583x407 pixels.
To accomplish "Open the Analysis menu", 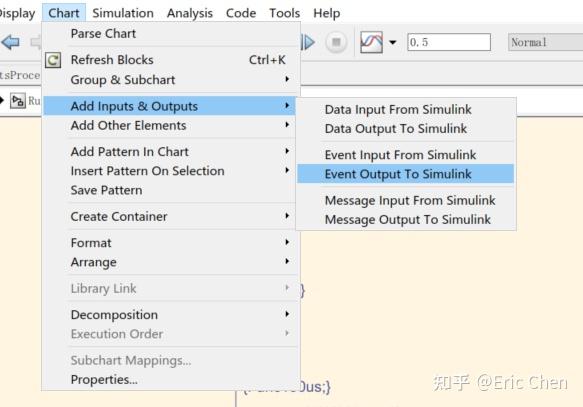I will click(190, 13).
